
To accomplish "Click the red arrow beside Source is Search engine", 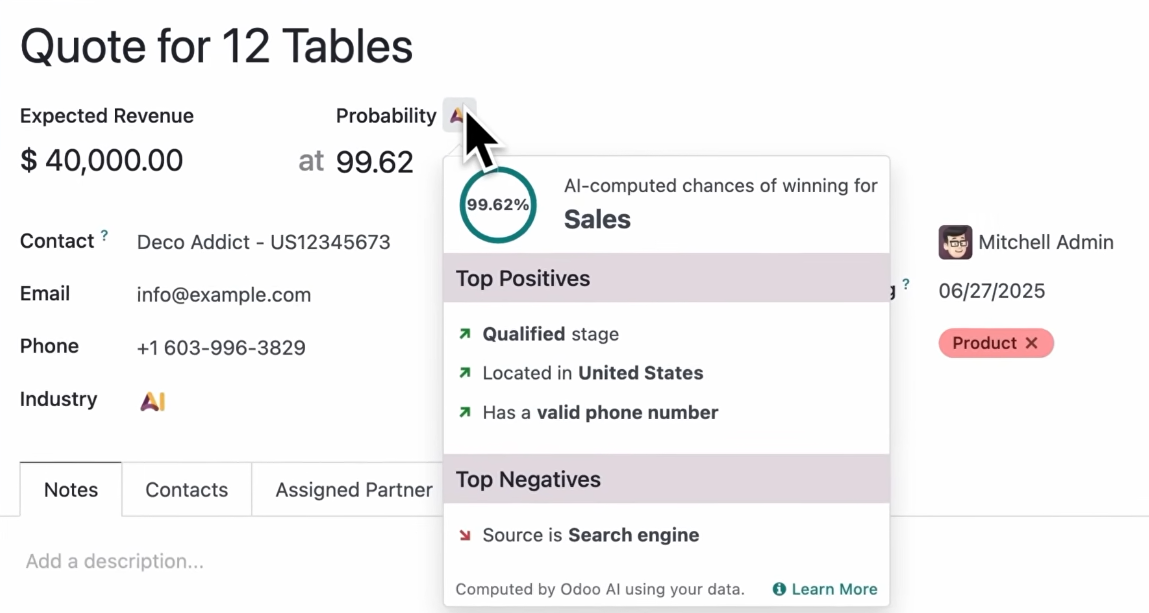I will [464, 535].
